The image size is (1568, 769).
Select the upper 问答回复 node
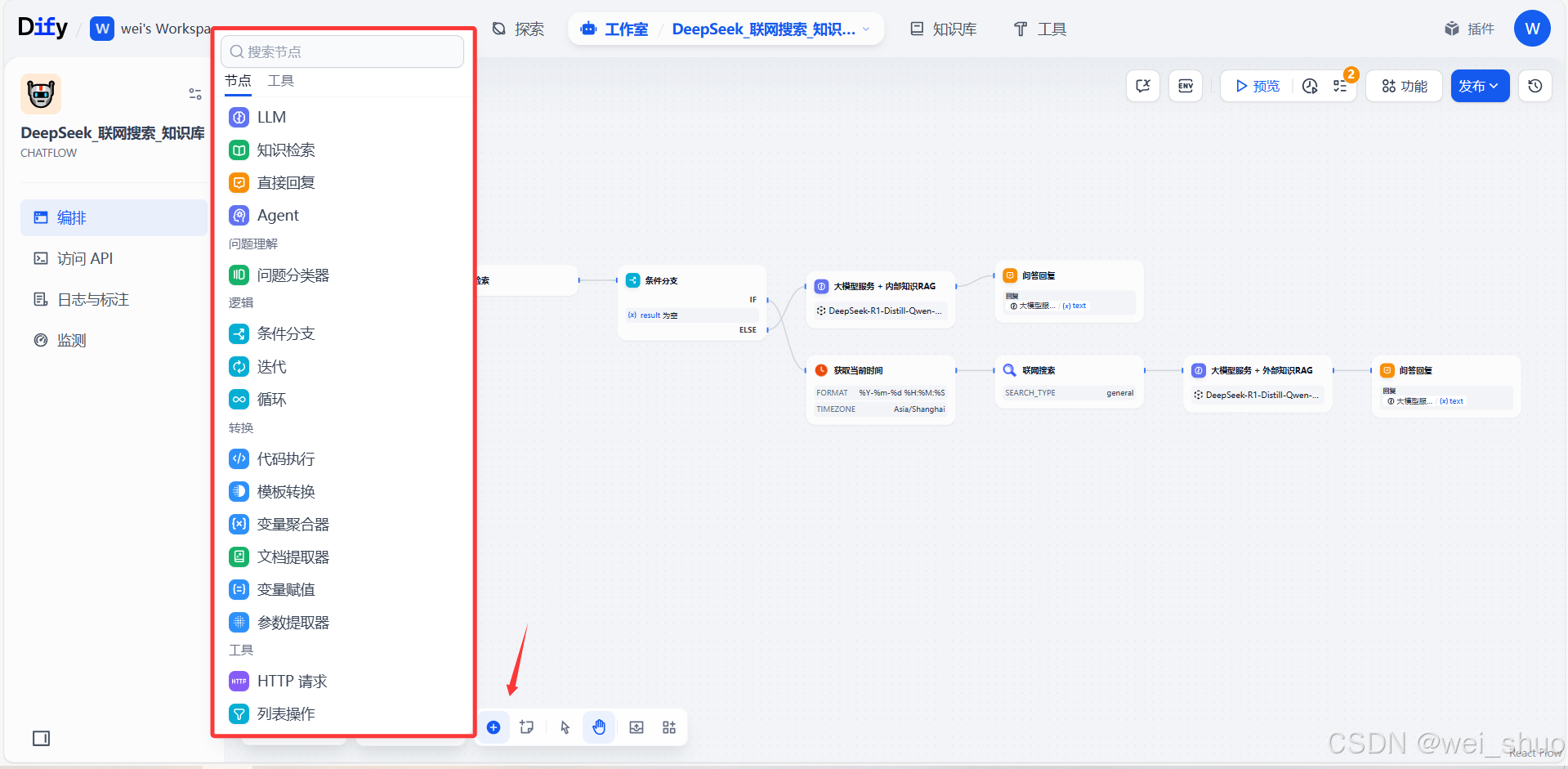point(1070,291)
